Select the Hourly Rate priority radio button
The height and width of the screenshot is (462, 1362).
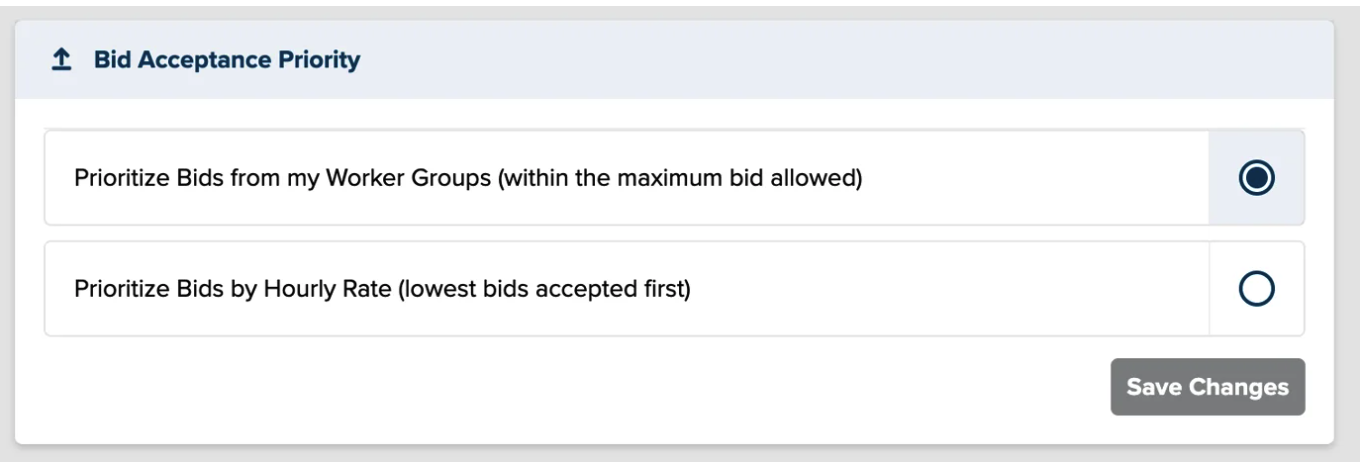1256,289
